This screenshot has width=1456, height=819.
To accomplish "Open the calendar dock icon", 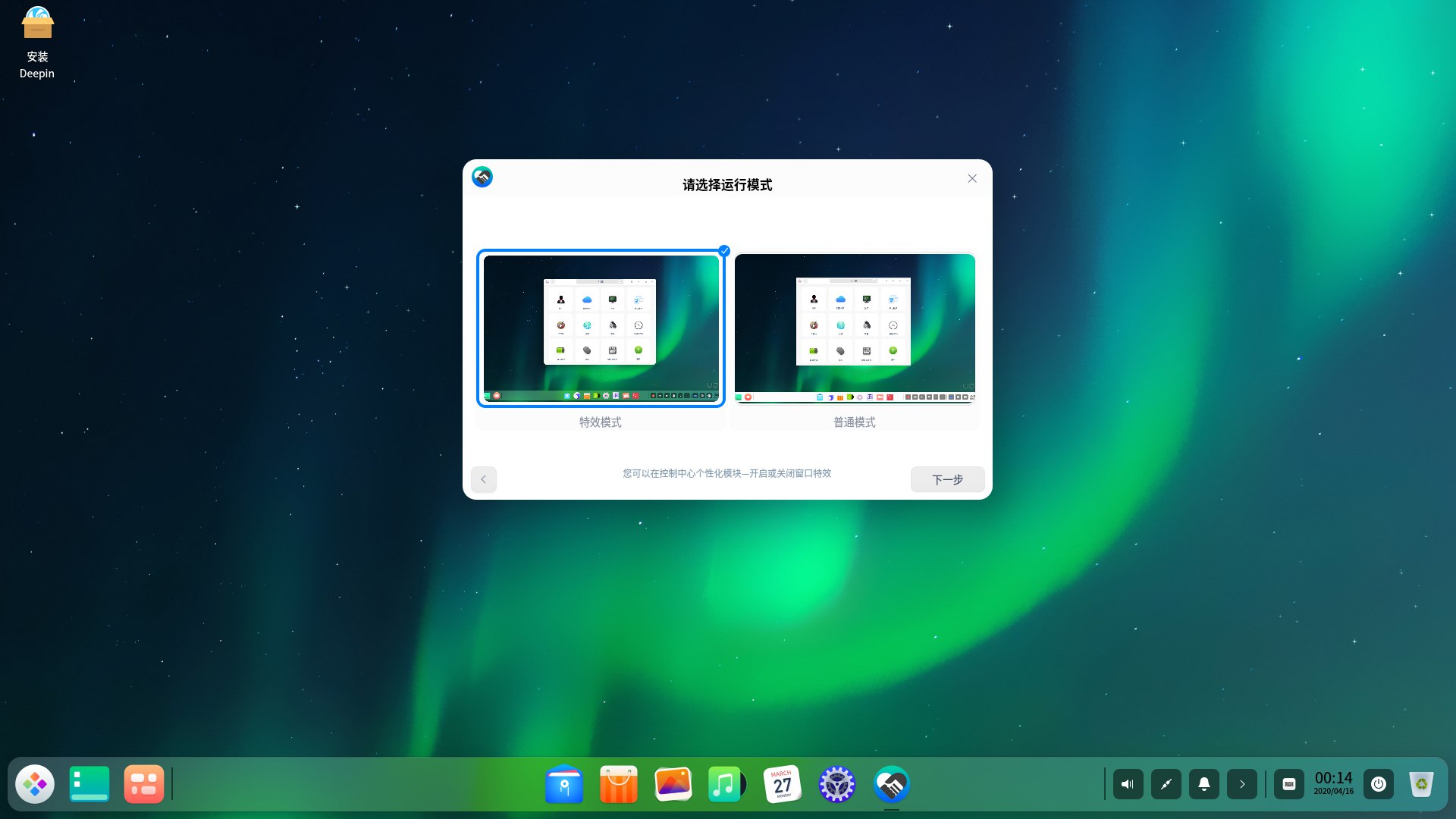I will tap(783, 784).
